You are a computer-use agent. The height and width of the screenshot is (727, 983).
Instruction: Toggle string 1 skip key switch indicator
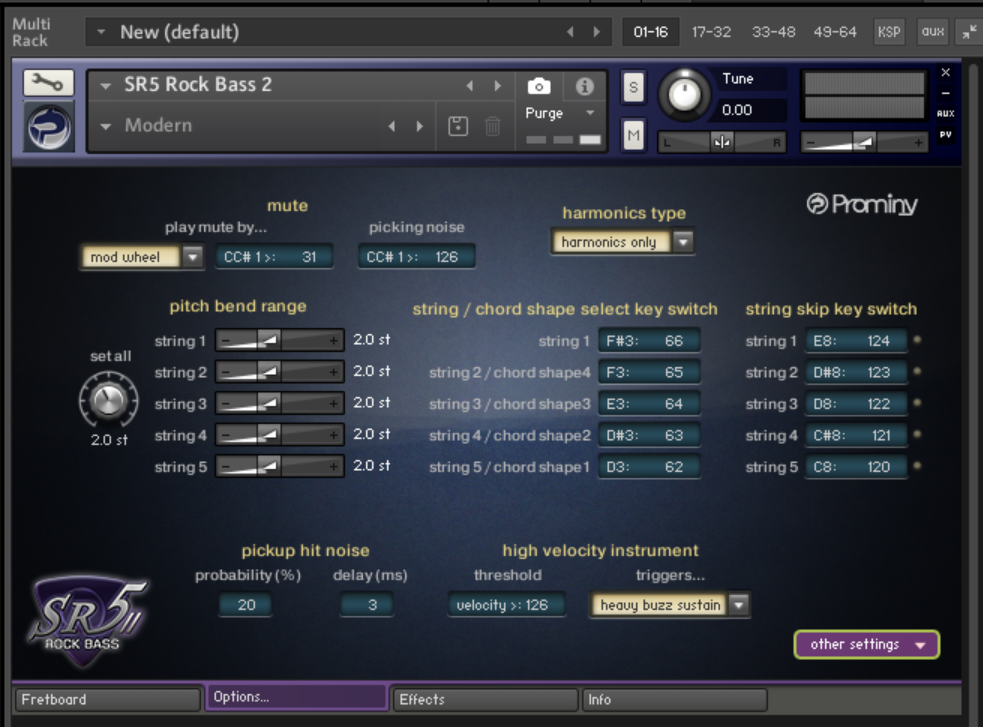(917, 340)
